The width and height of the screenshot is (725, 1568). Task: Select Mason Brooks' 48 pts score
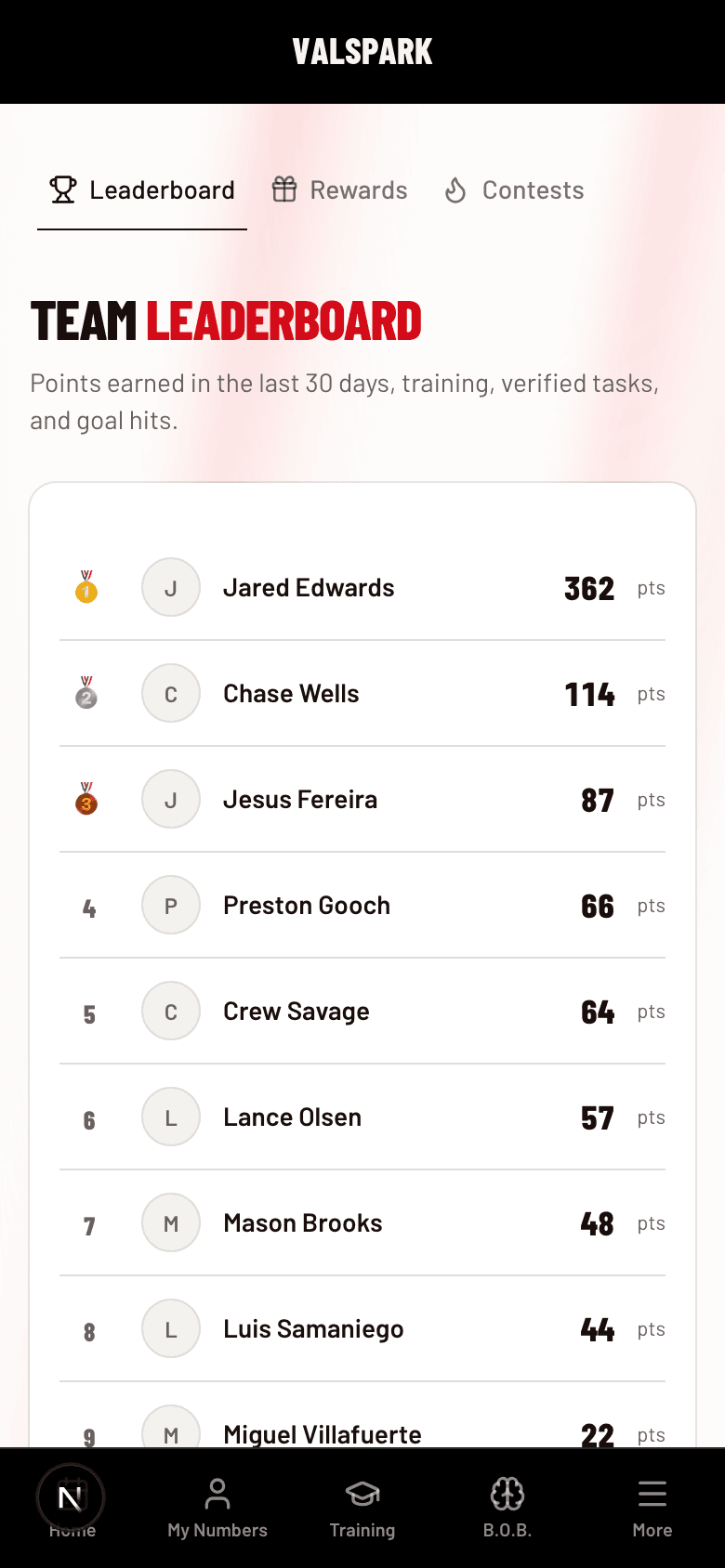623,1223
